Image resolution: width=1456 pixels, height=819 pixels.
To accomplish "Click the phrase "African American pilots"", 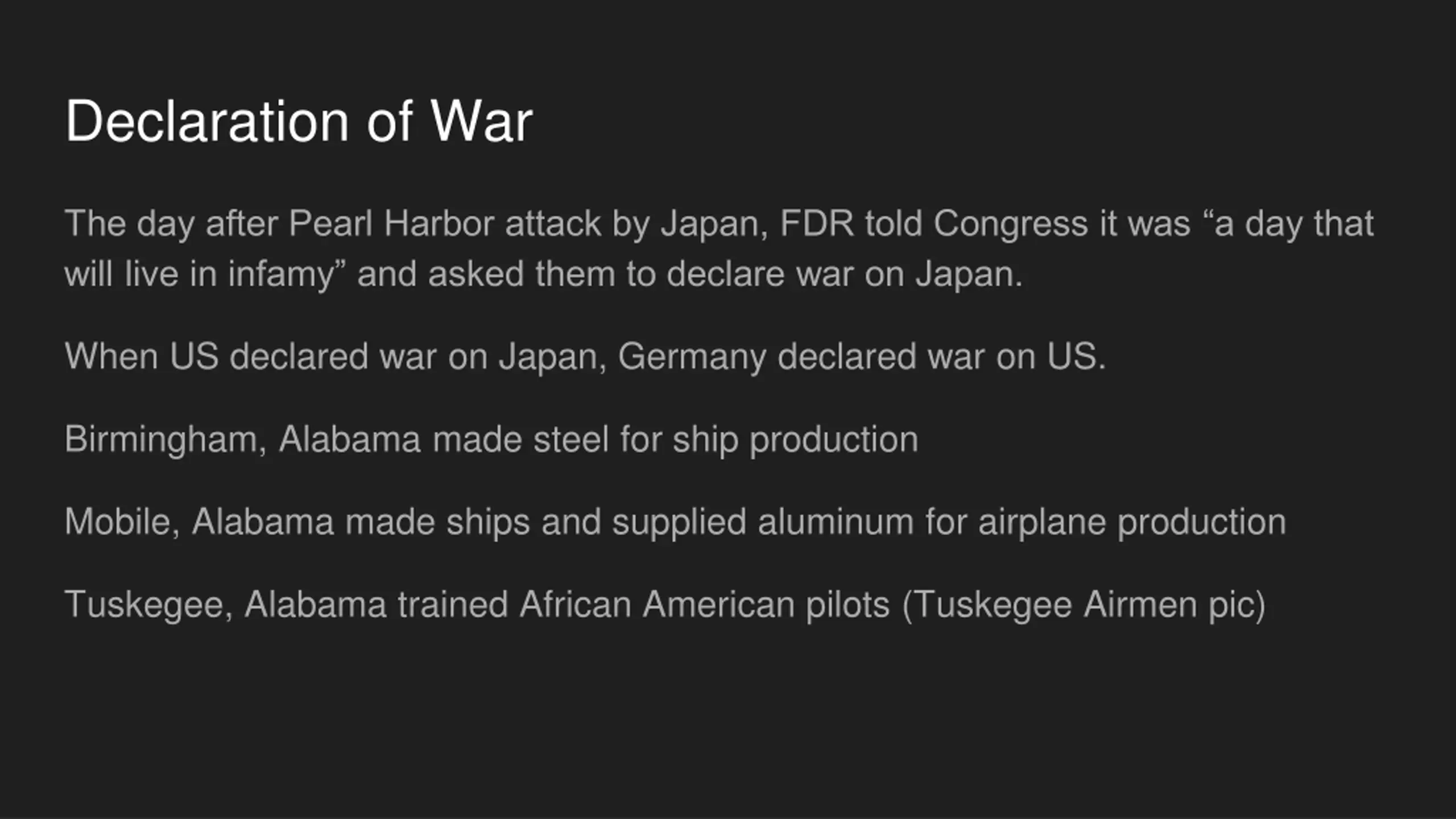I will [x=704, y=605].
